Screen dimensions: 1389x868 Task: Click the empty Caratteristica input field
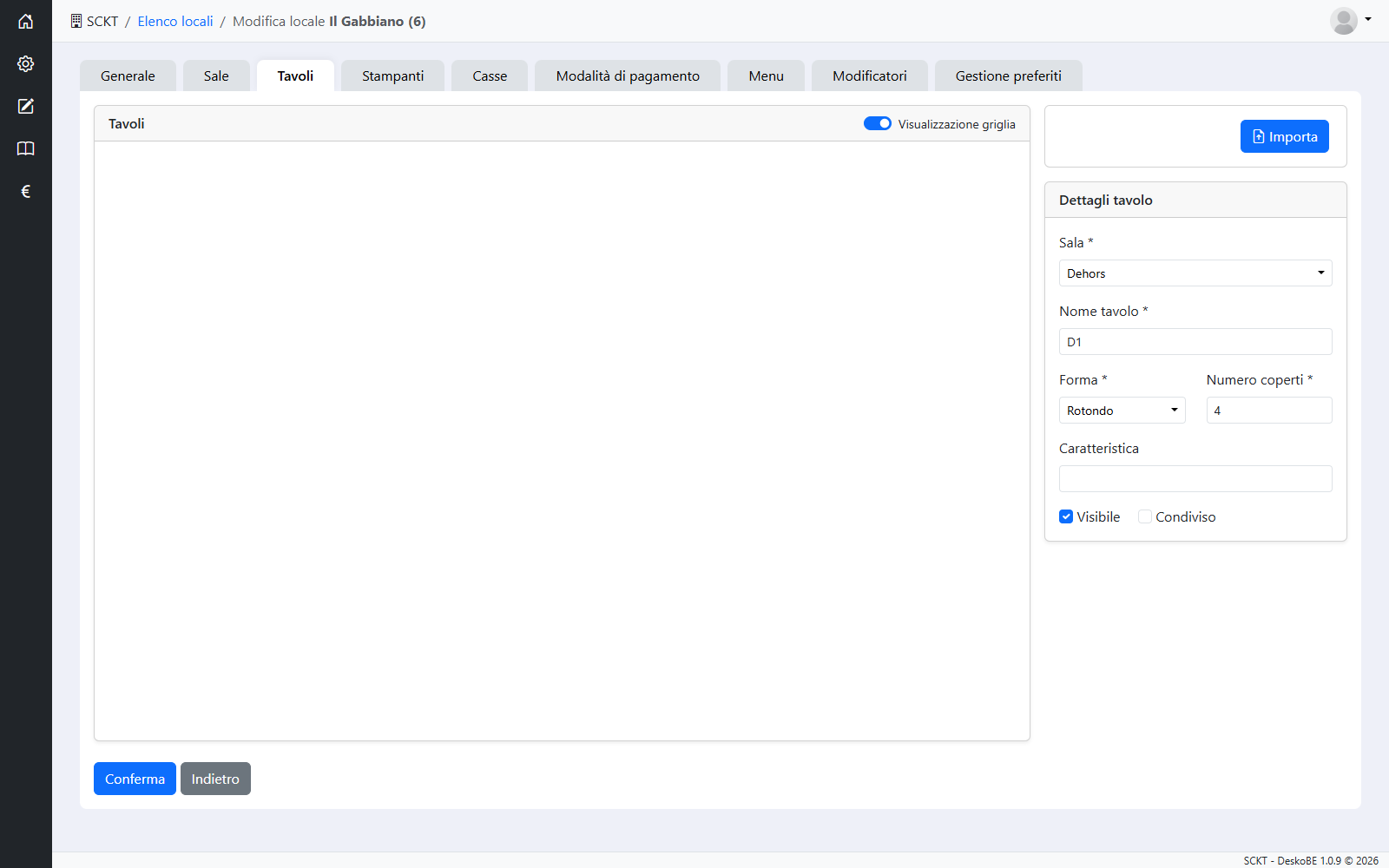pyautogui.click(x=1195, y=479)
